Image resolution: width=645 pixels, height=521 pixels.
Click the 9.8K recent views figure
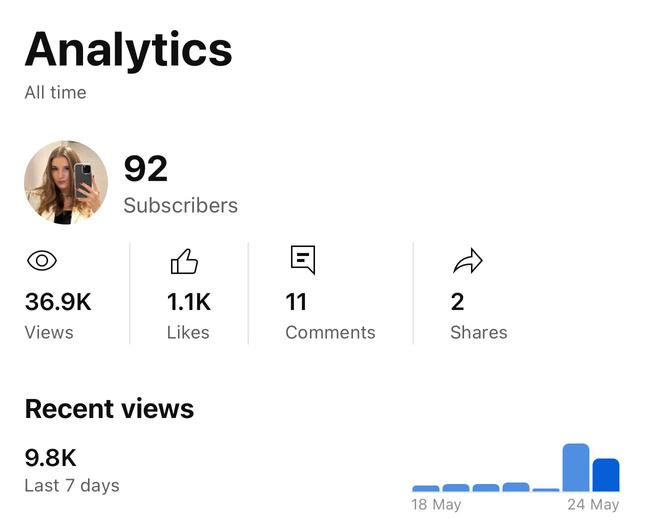tap(50, 458)
